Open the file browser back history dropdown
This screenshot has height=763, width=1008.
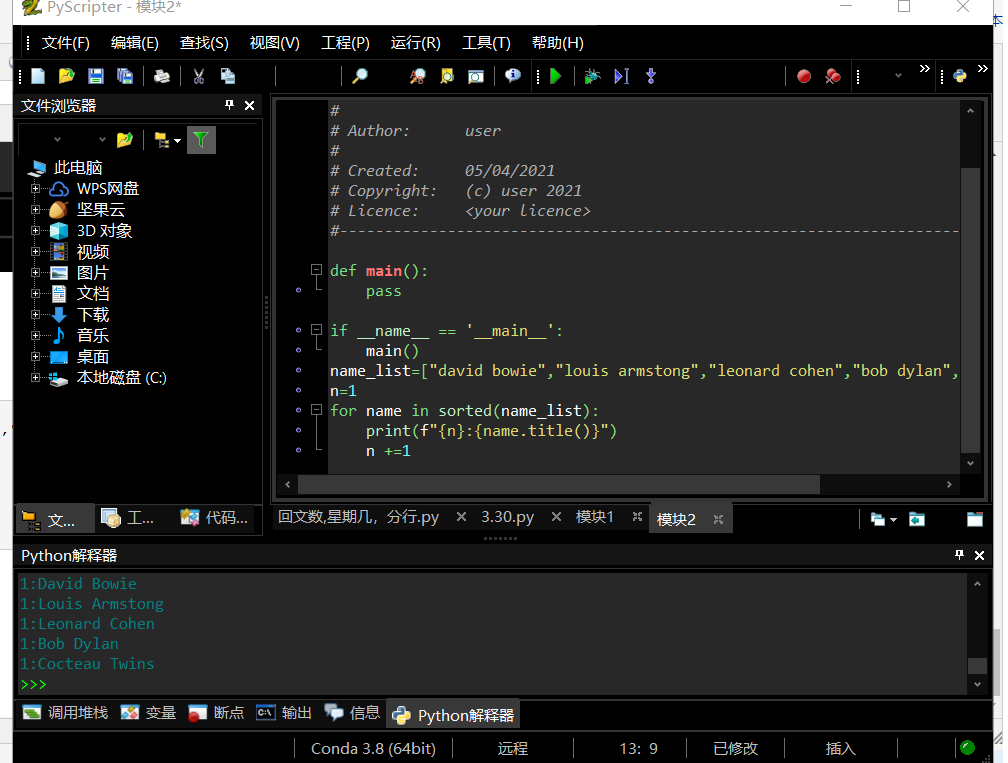click(57, 139)
